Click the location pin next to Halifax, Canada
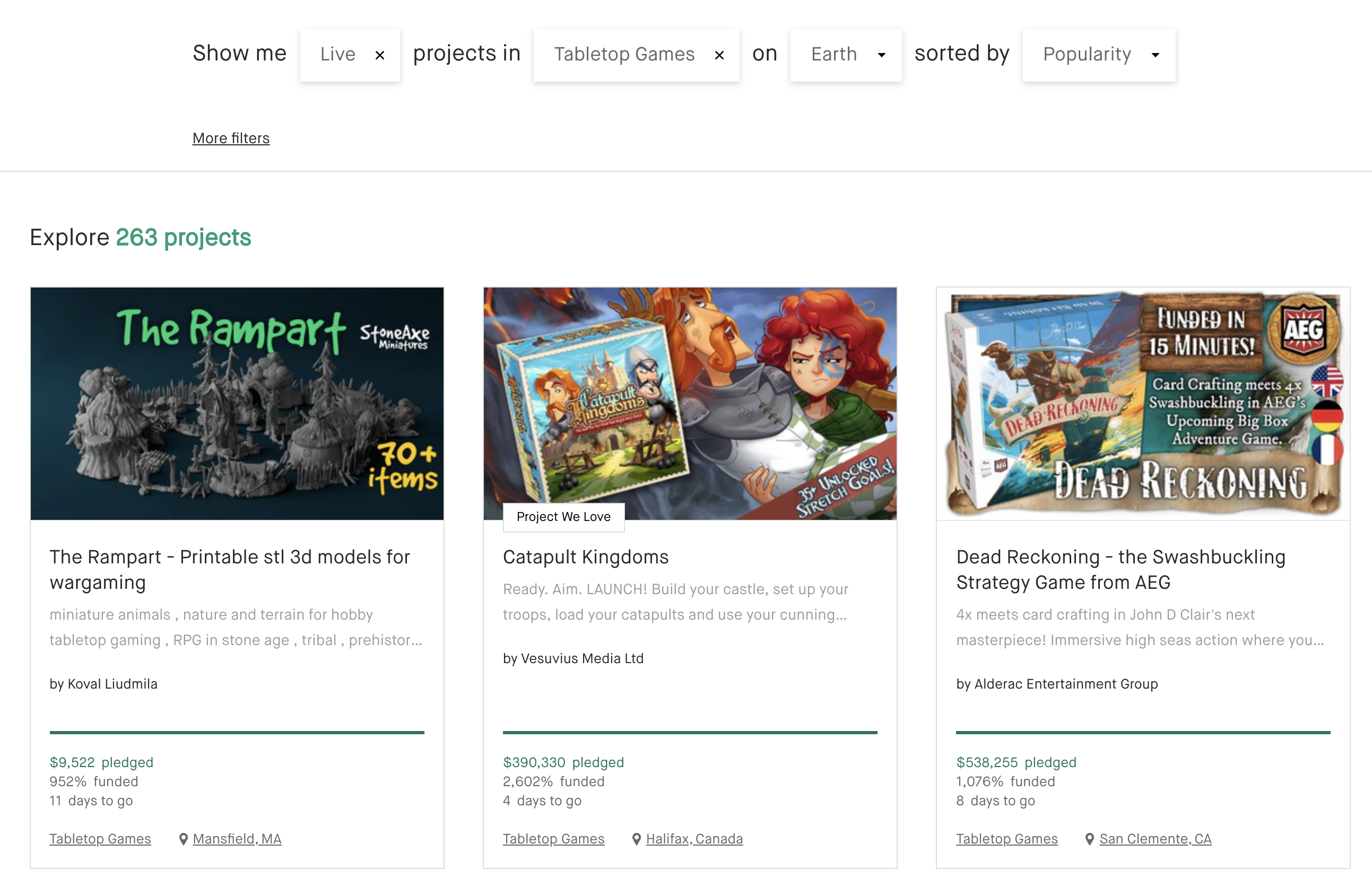This screenshot has height=887, width=1372. click(637, 839)
